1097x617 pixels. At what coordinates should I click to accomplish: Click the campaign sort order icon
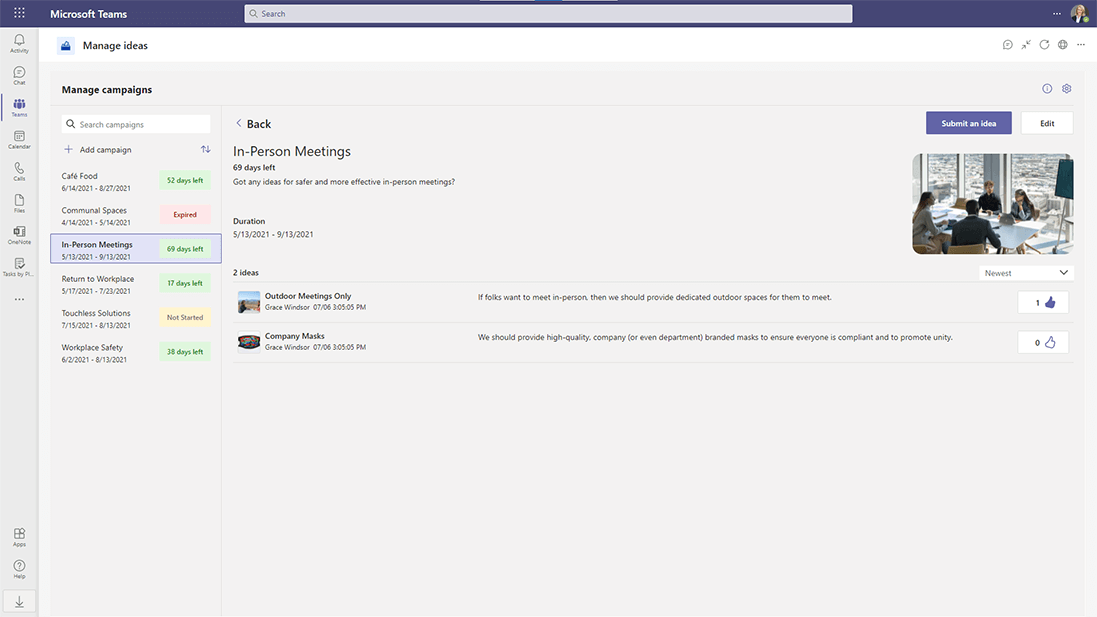pos(205,150)
